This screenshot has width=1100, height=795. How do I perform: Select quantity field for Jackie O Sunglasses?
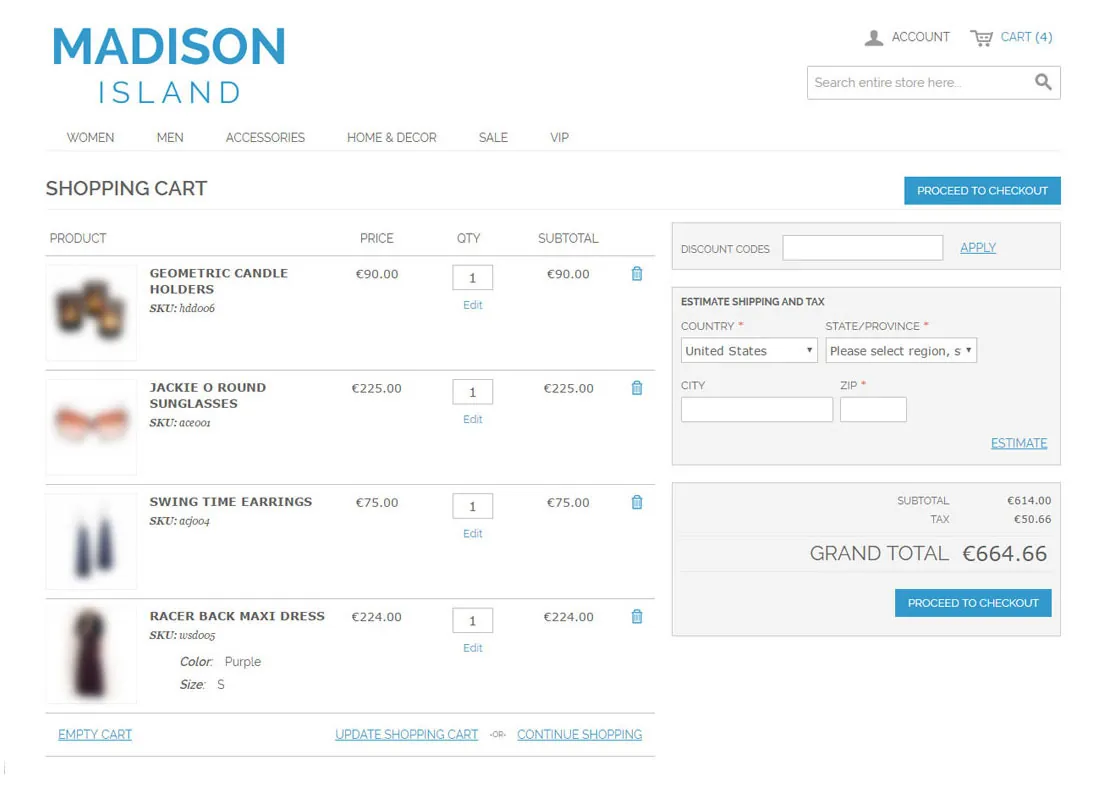473,392
